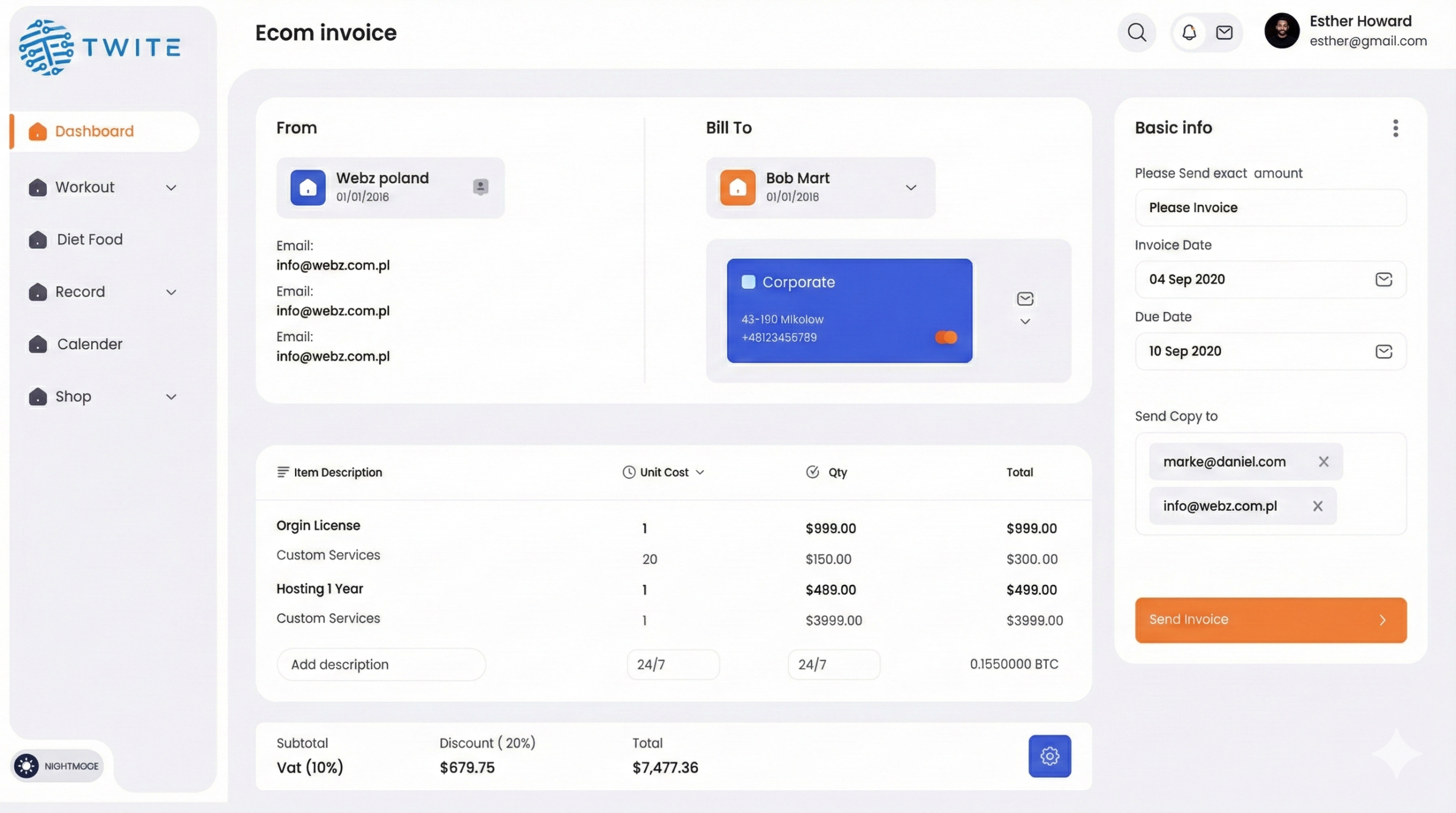Expand the Bob Mart dropdown
1456x813 pixels.
pyautogui.click(x=911, y=187)
